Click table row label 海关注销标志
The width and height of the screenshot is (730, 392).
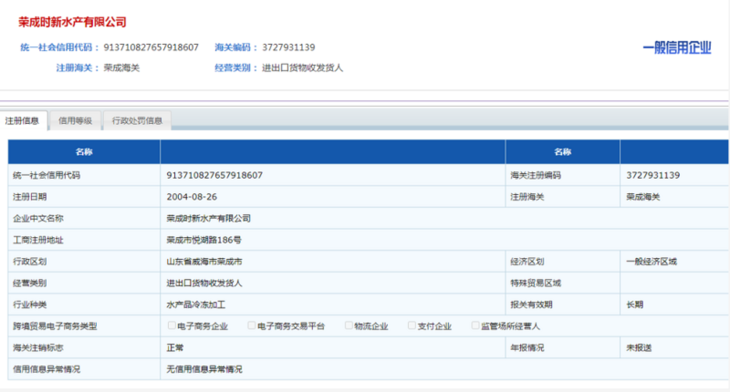pos(38,348)
